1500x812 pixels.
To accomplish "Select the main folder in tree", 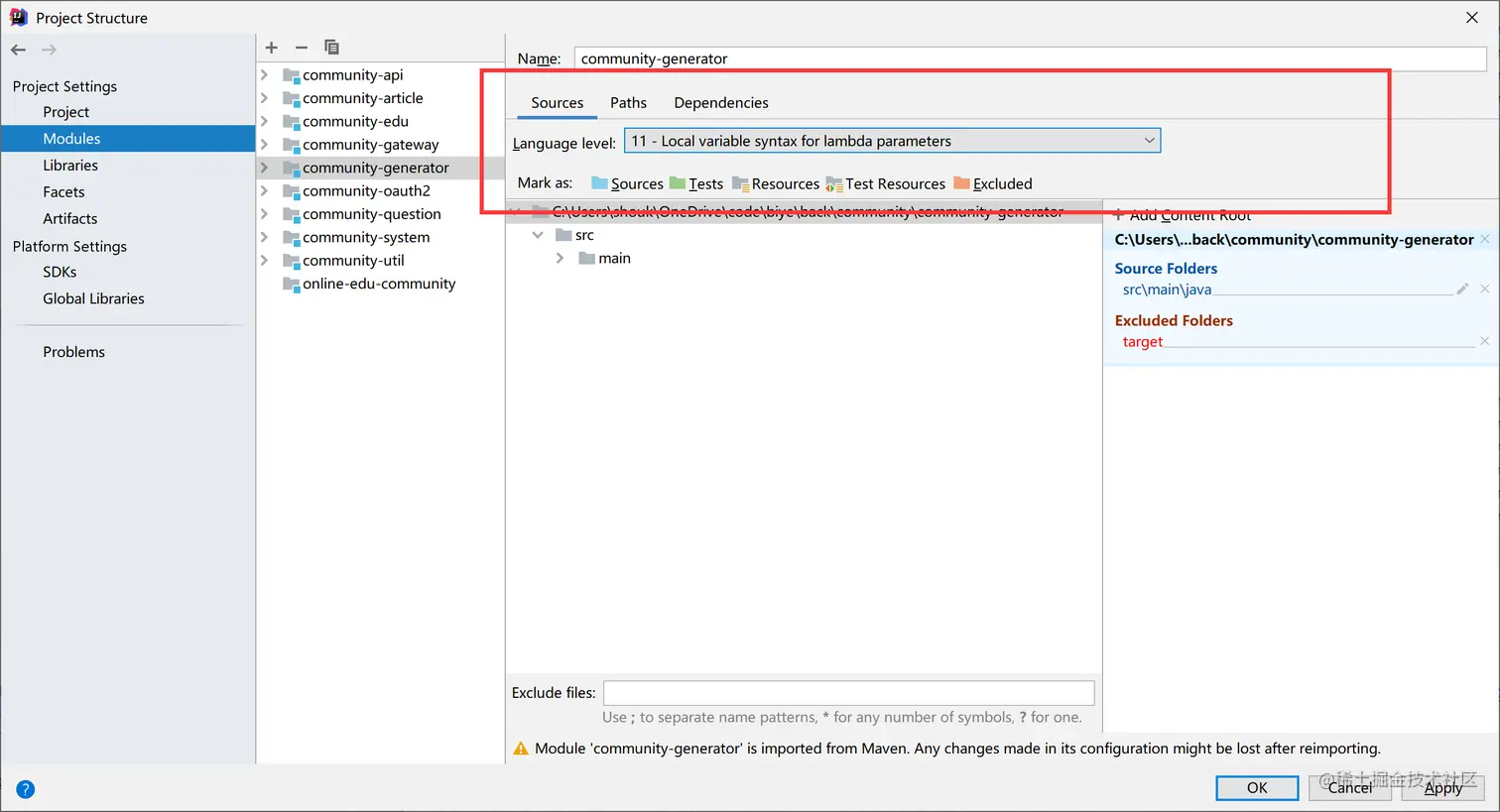I will click(x=614, y=258).
